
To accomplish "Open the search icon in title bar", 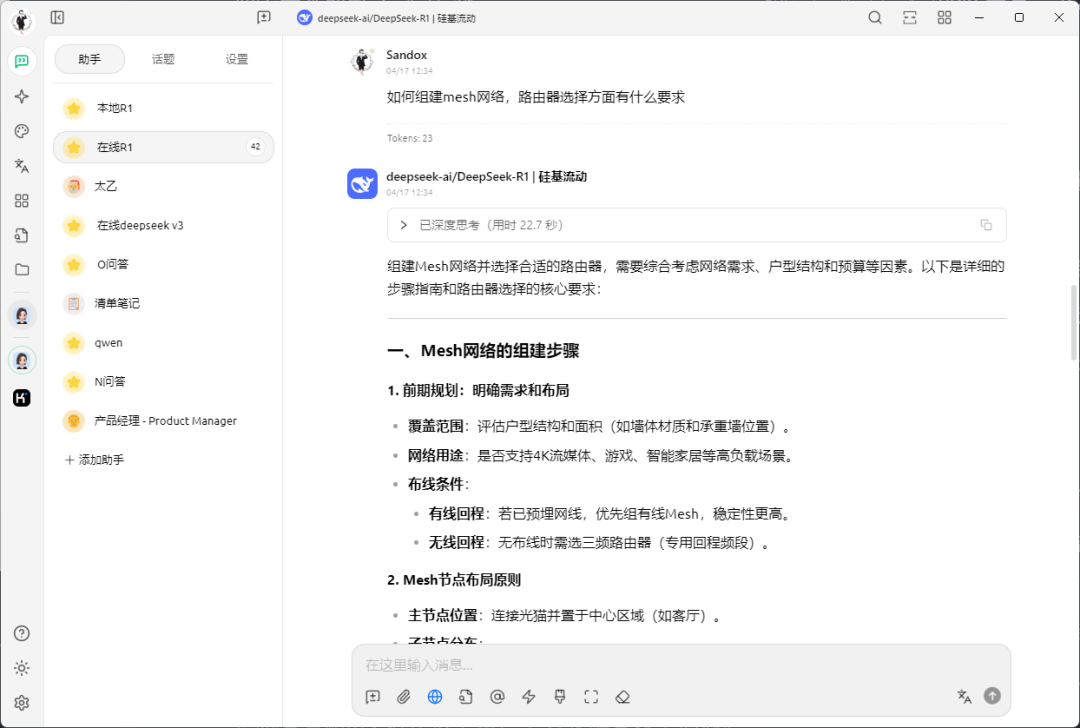I will tap(875, 18).
